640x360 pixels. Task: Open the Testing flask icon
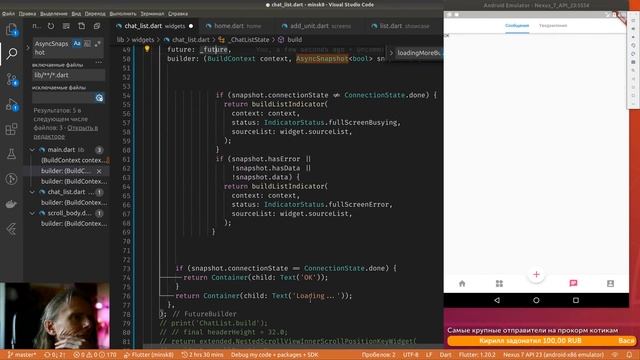[x=11, y=154]
